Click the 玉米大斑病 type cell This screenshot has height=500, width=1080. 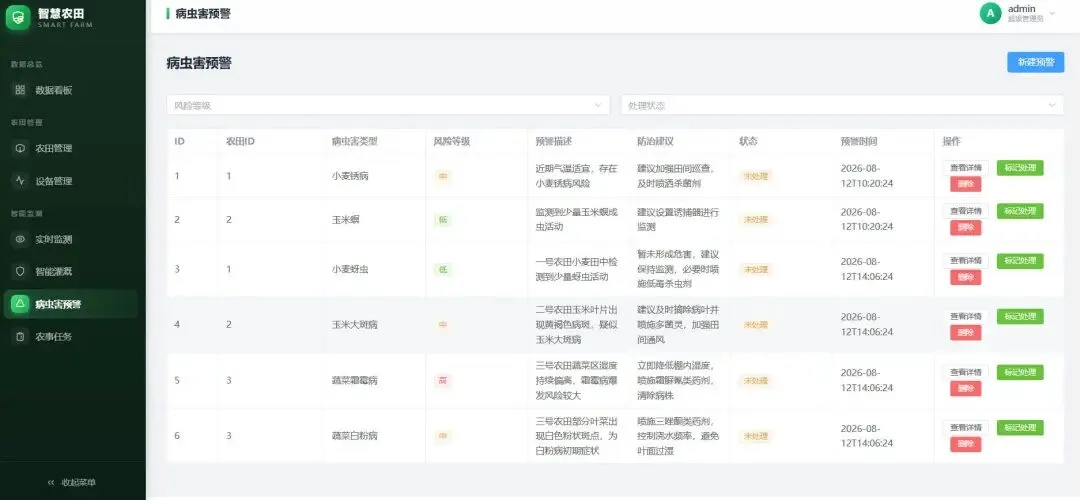click(355, 324)
